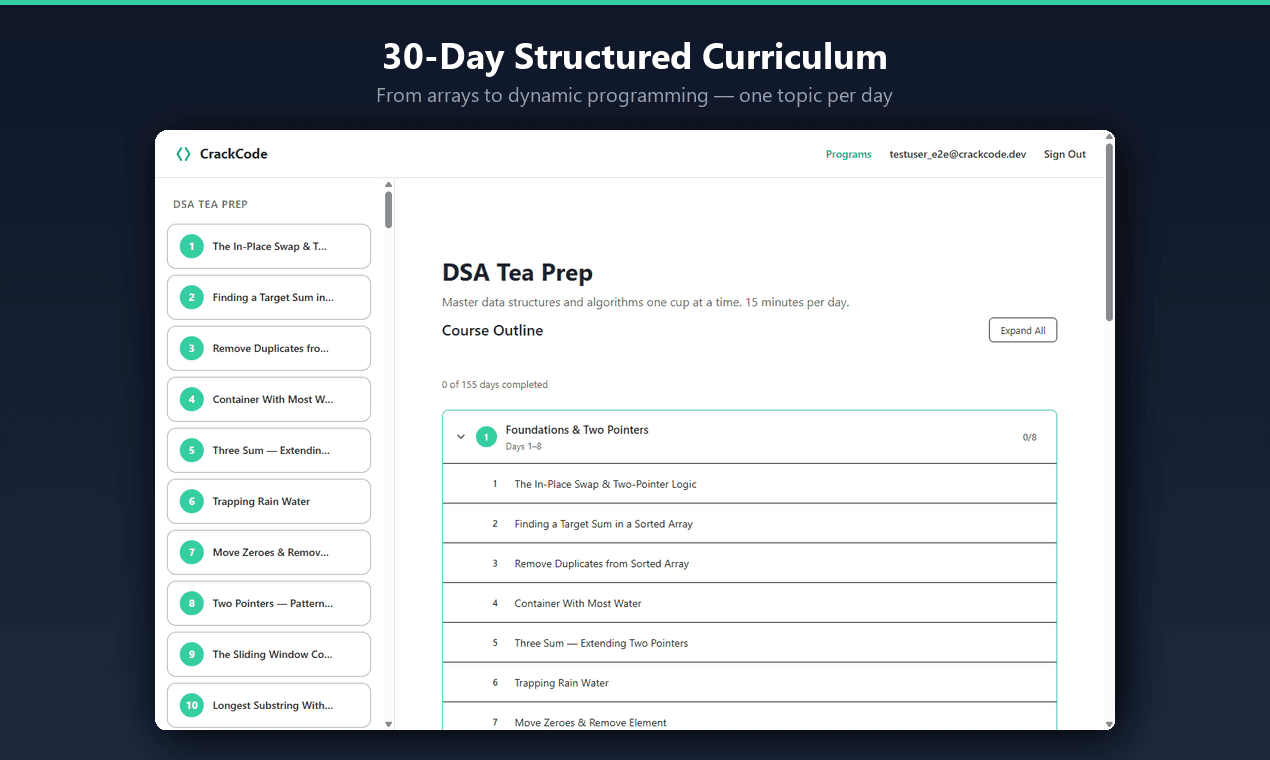The height and width of the screenshot is (760, 1270).
Task: Sign out of CrackCode
Action: pos(1065,154)
